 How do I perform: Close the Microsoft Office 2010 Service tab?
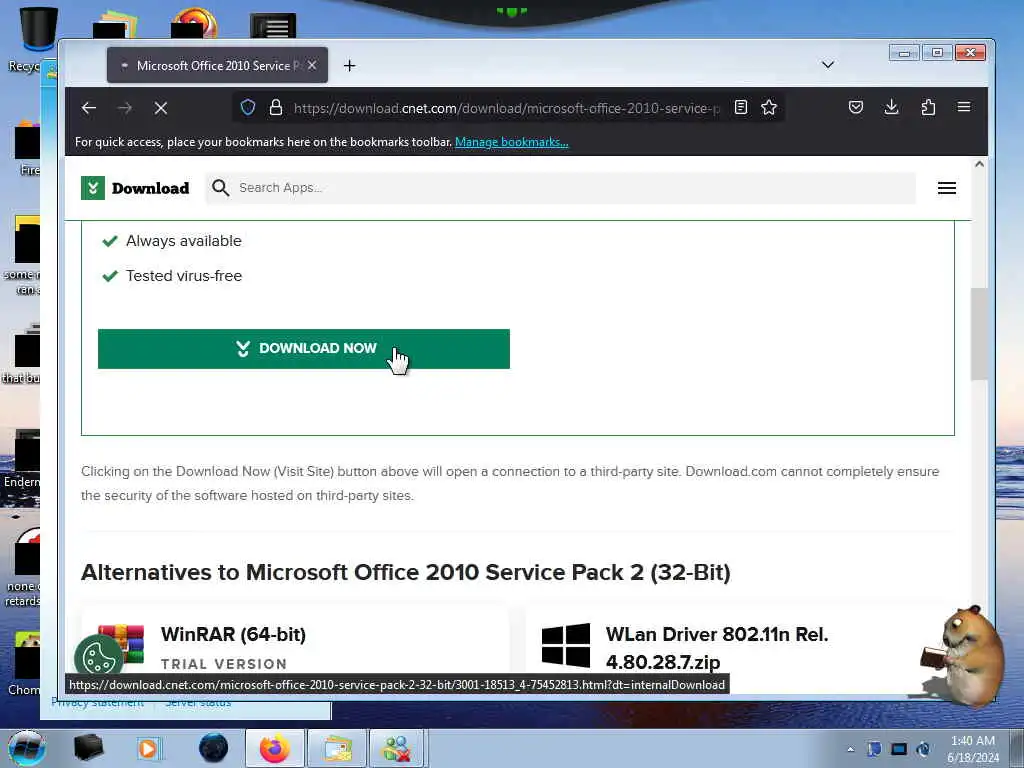[x=312, y=65]
